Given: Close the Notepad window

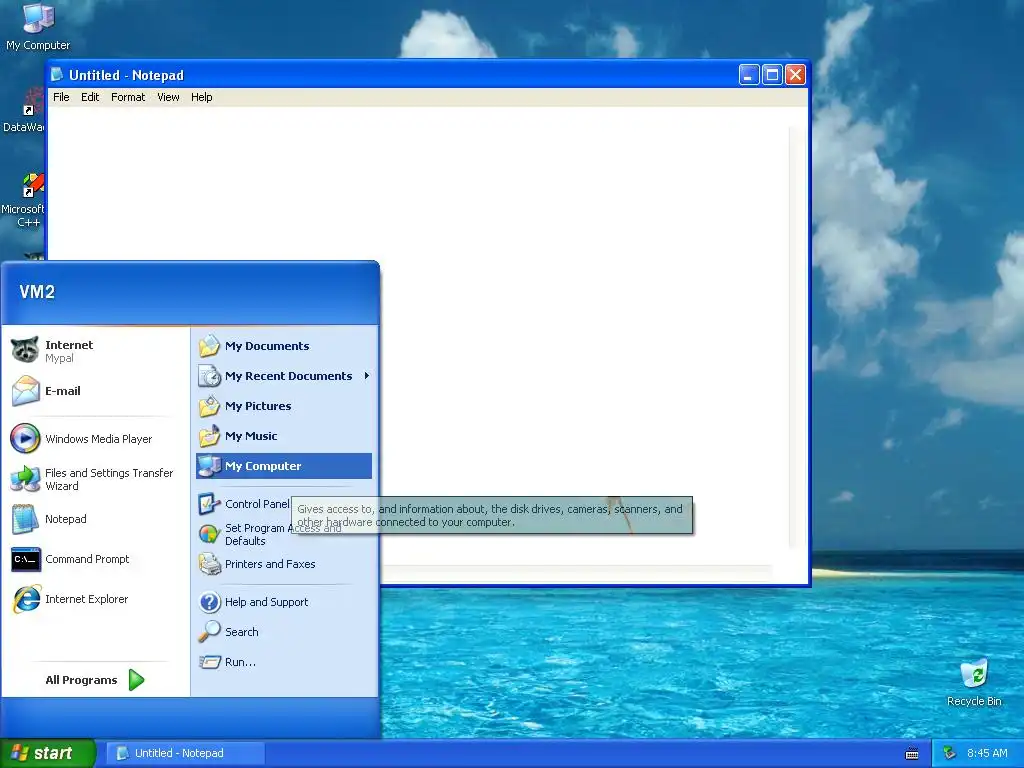Looking at the screenshot, I should [x=795, y=74].
